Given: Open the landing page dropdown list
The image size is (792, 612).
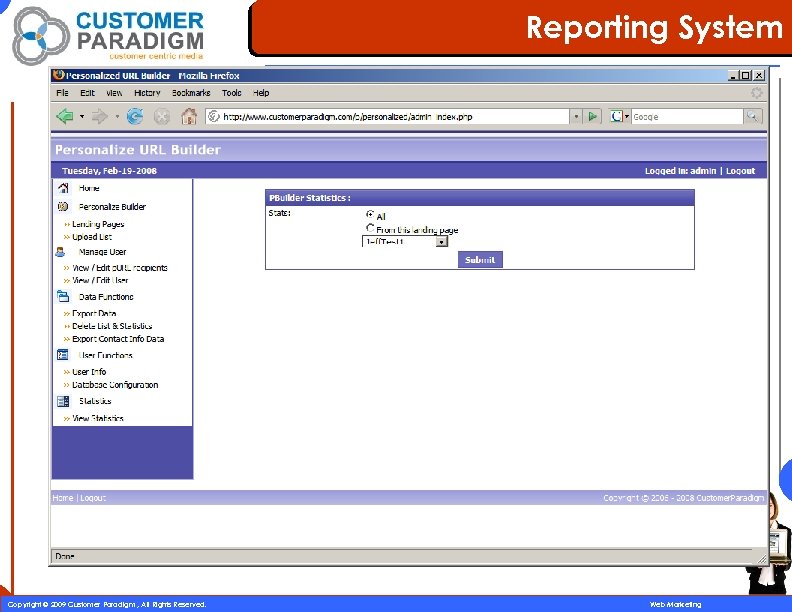Looking at the screenshot, I should click(405, 241).
